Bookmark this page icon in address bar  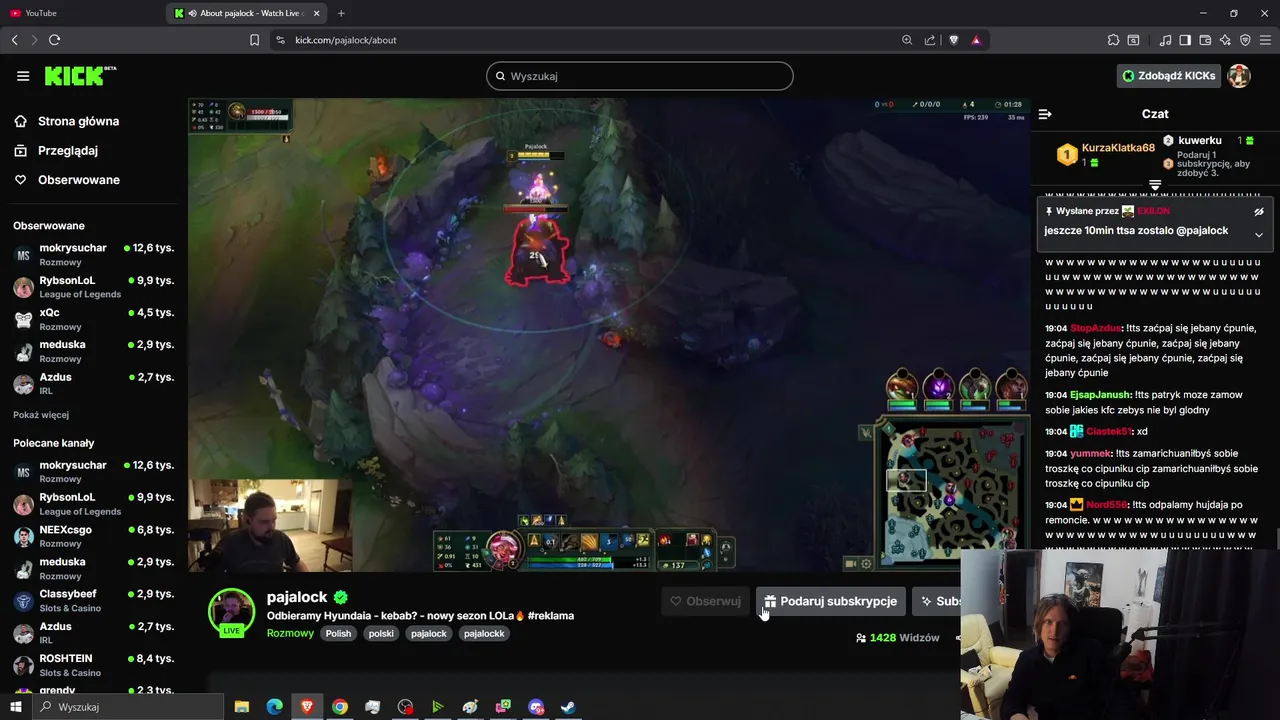(x=254, y=40)
